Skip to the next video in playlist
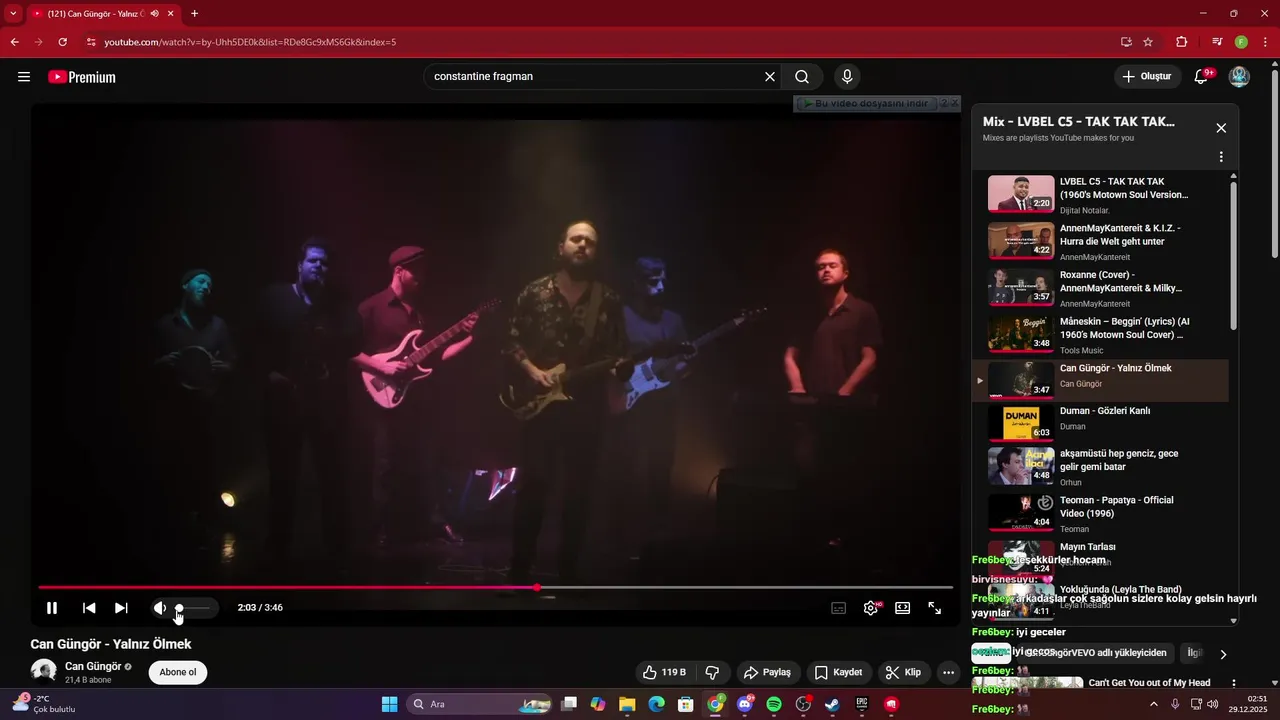Viewport: 1280px width, 720px height. click(x=121, y=608)
